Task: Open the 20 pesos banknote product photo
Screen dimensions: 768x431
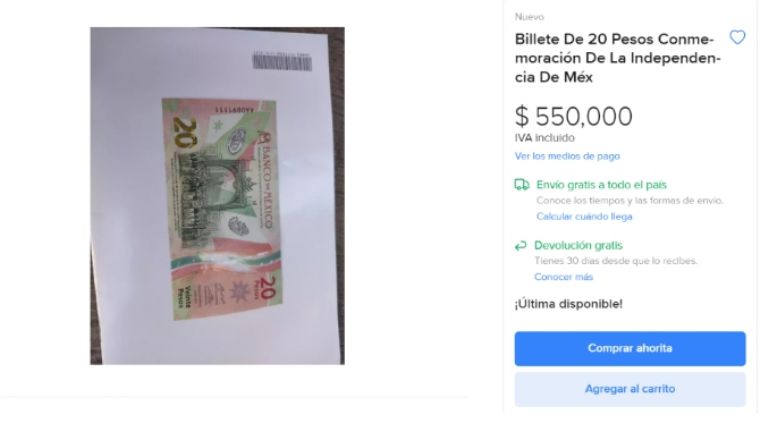Action: [217, 195]
